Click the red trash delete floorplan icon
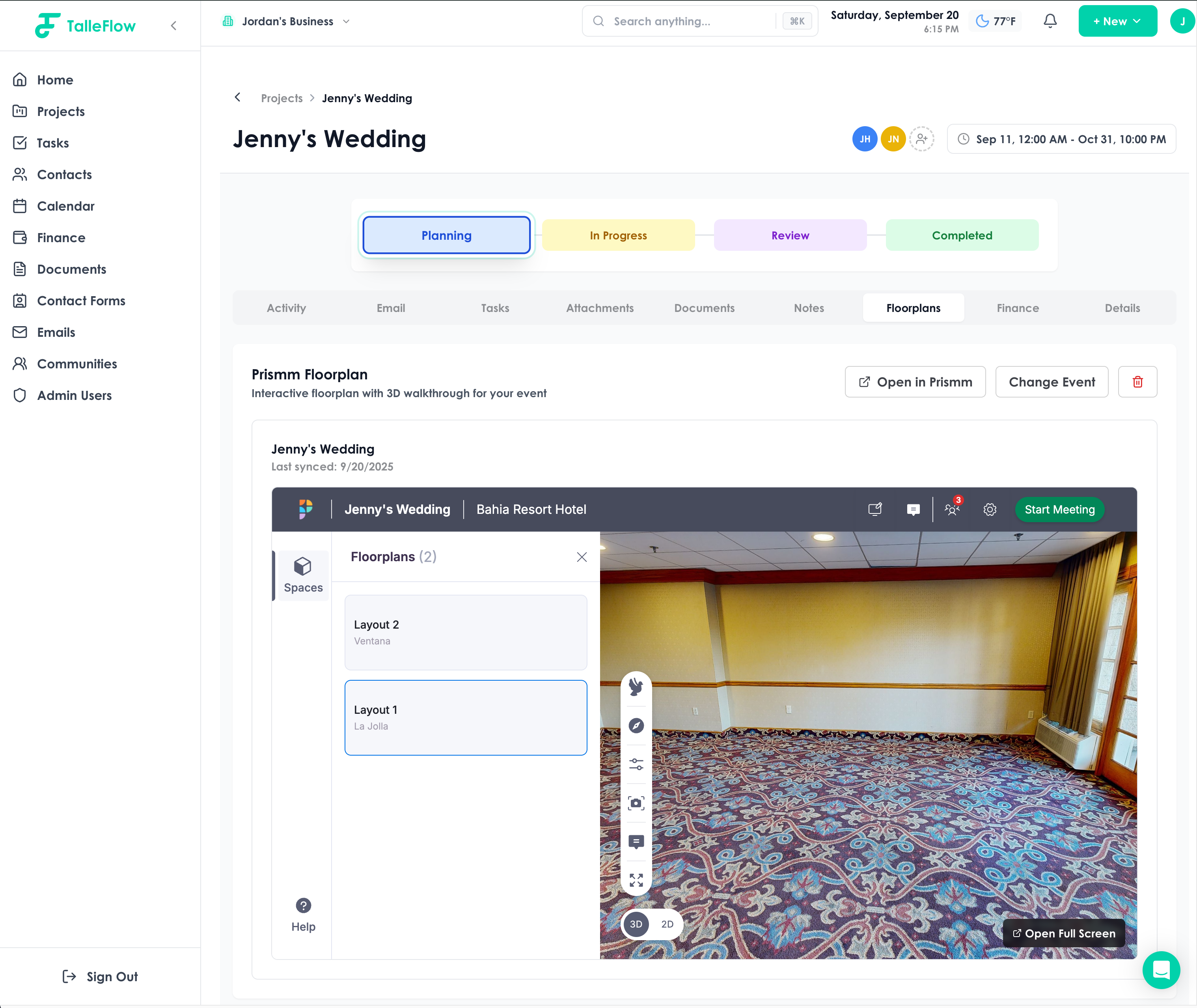Image resolution: width=1197 pixels, height=1008 pixels. 1137,382
